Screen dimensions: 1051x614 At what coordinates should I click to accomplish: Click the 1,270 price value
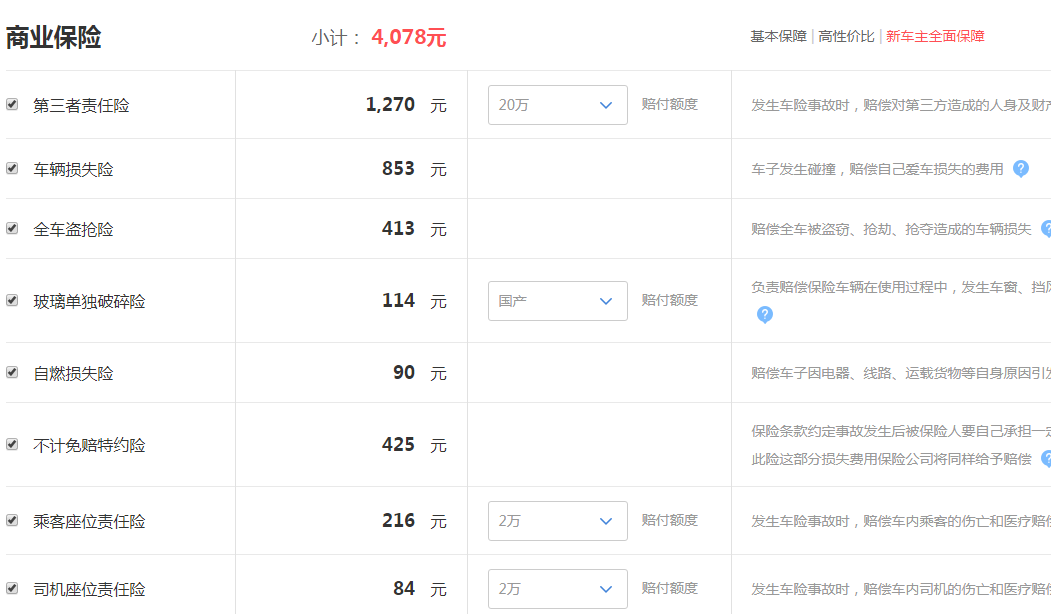click(390, 105)
